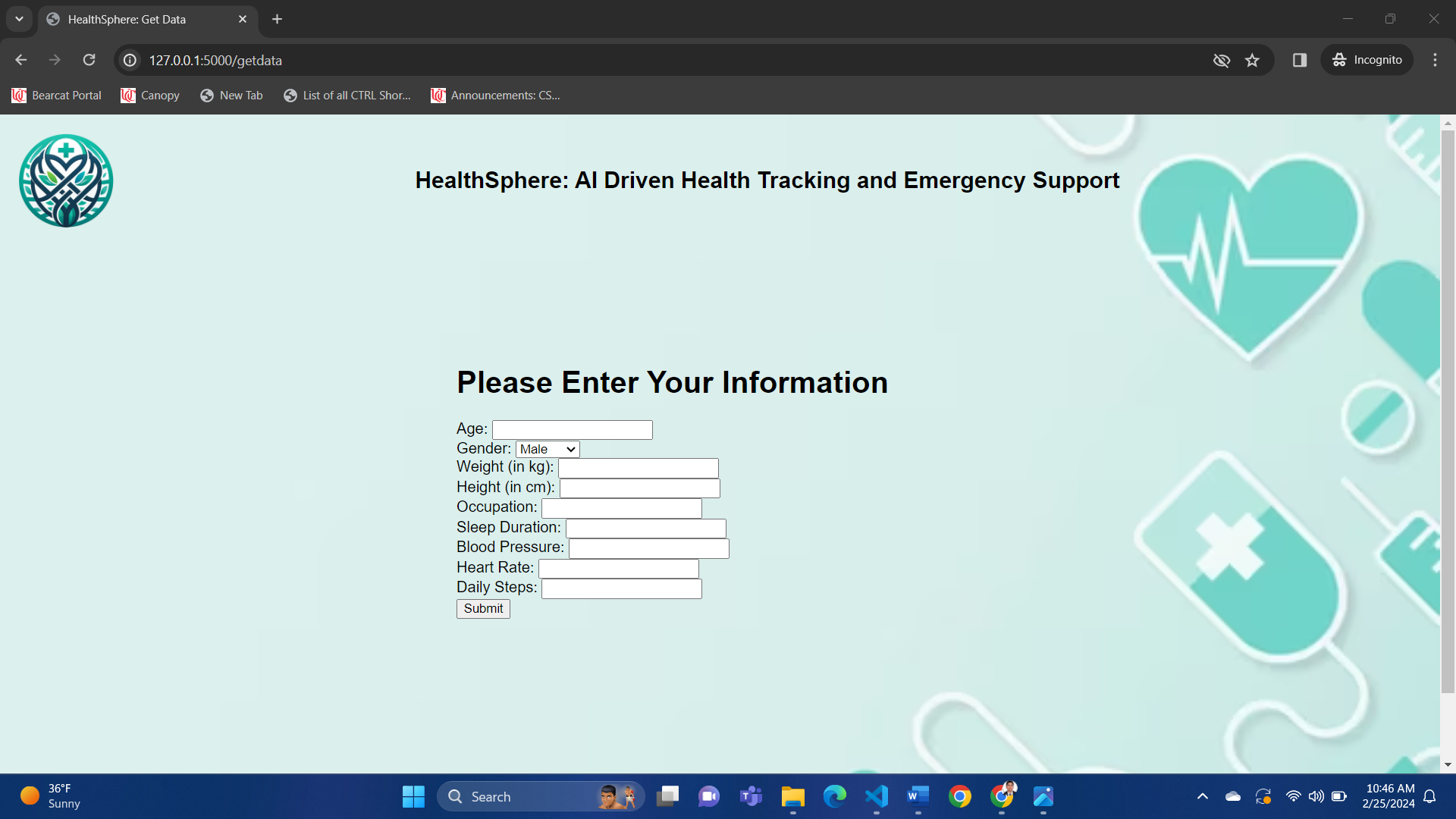The image size is (1456, 819).
Task: Open a new browser tab
Action: (277, 19)
